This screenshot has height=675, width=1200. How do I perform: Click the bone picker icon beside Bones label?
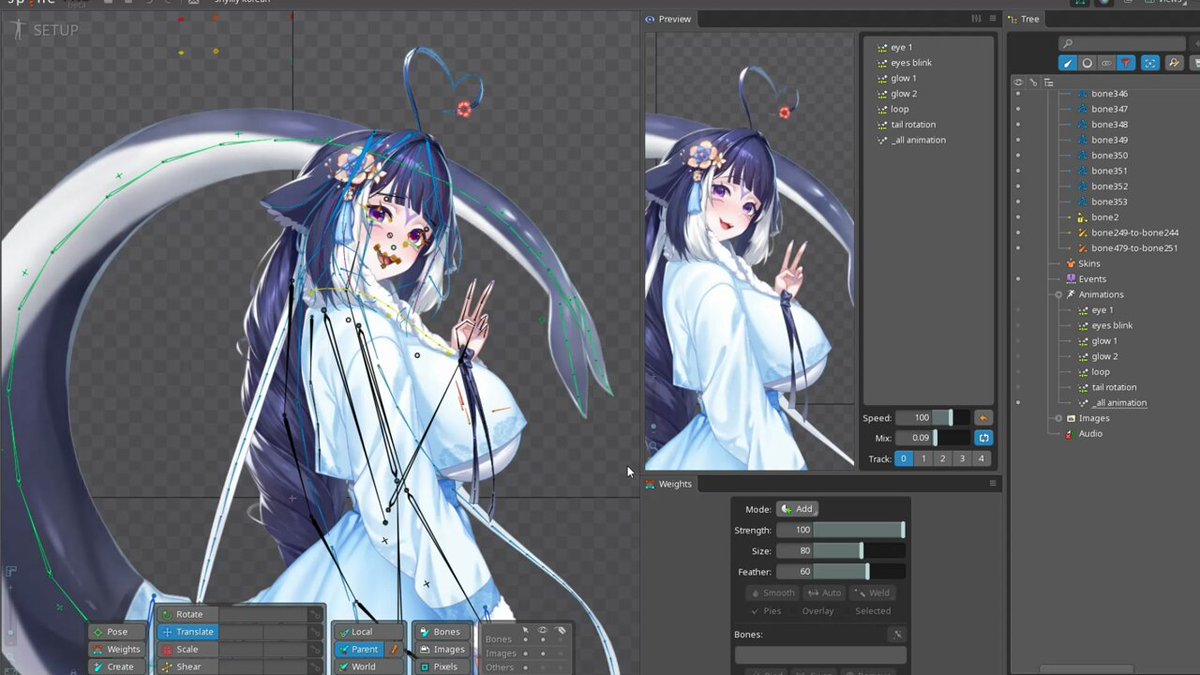897,634
